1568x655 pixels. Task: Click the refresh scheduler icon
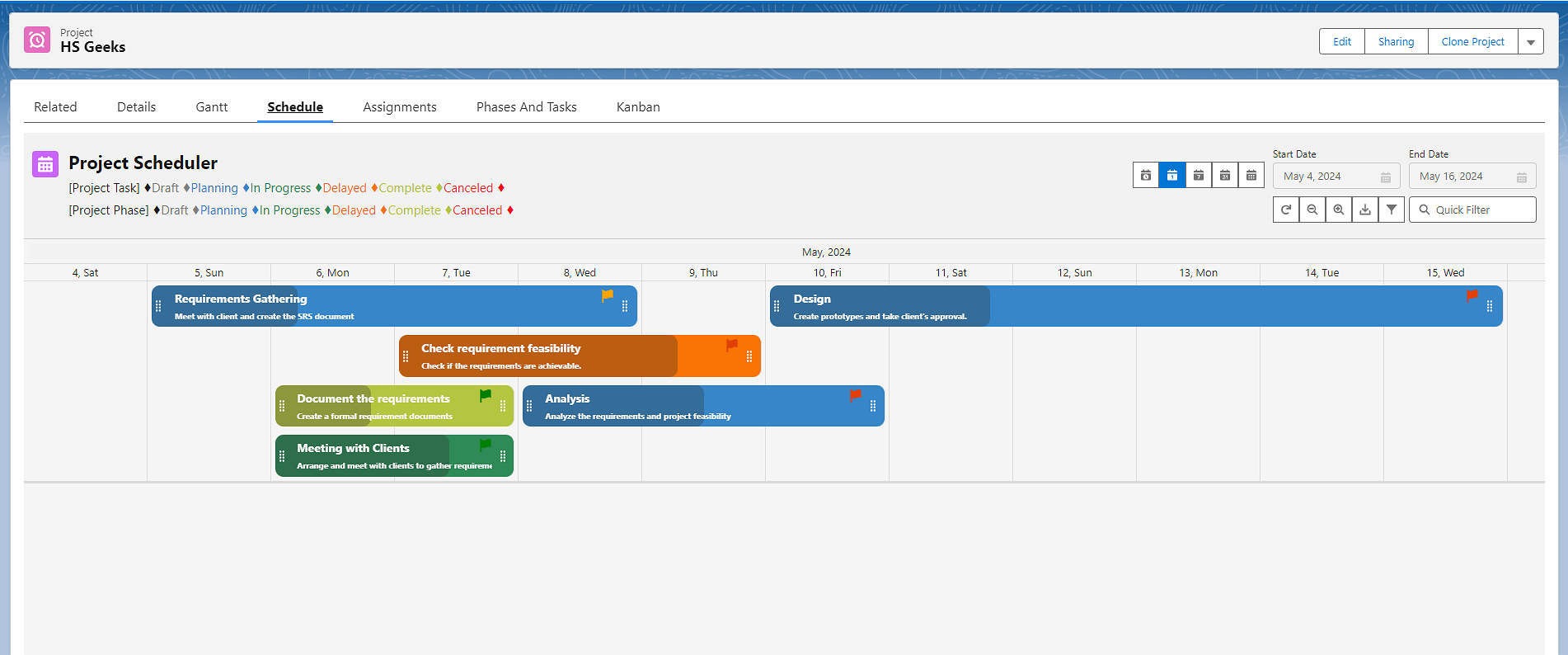pyautogui.click(x=1286, y=210)
